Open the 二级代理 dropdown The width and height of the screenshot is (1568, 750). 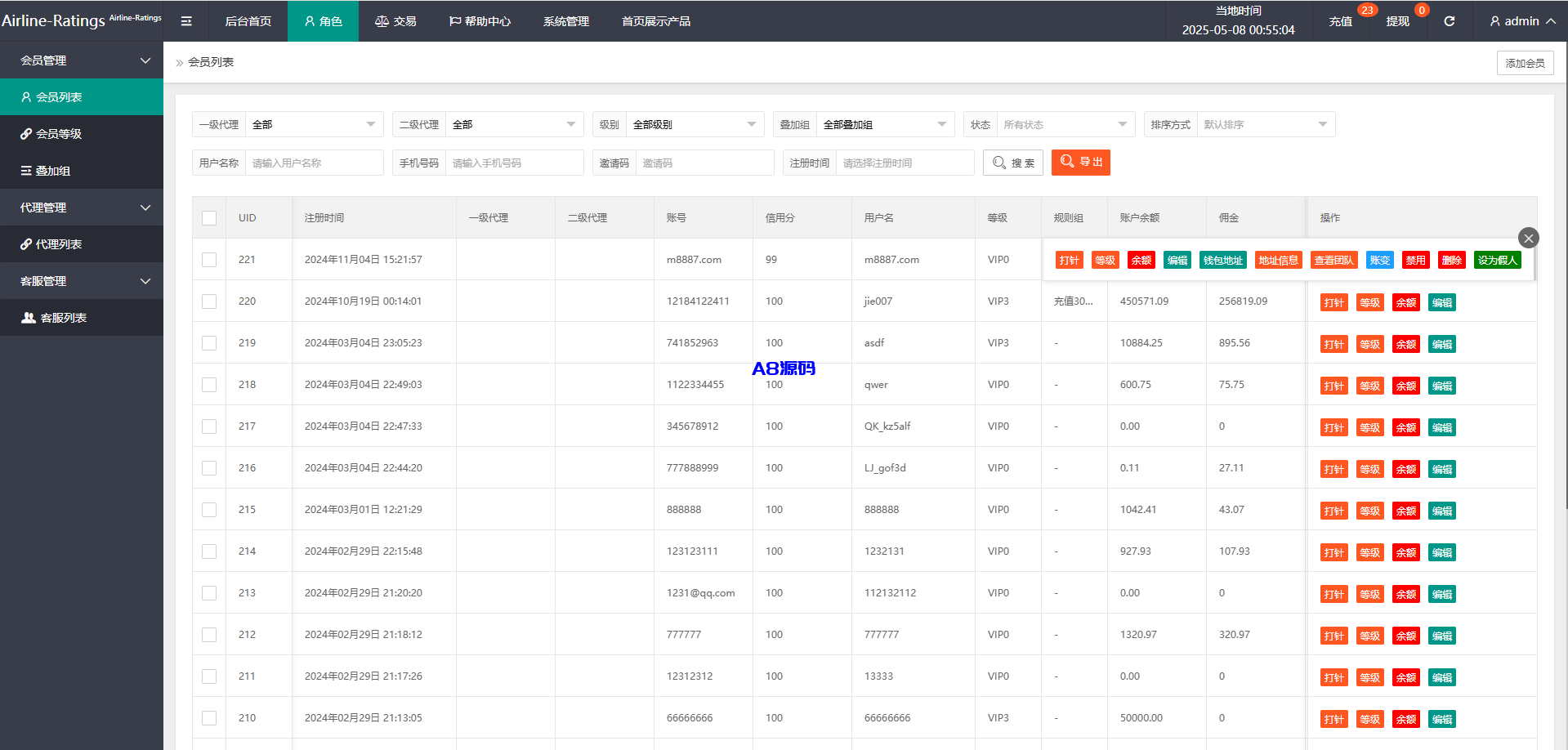pyautogui.click(x=515, y=124)
